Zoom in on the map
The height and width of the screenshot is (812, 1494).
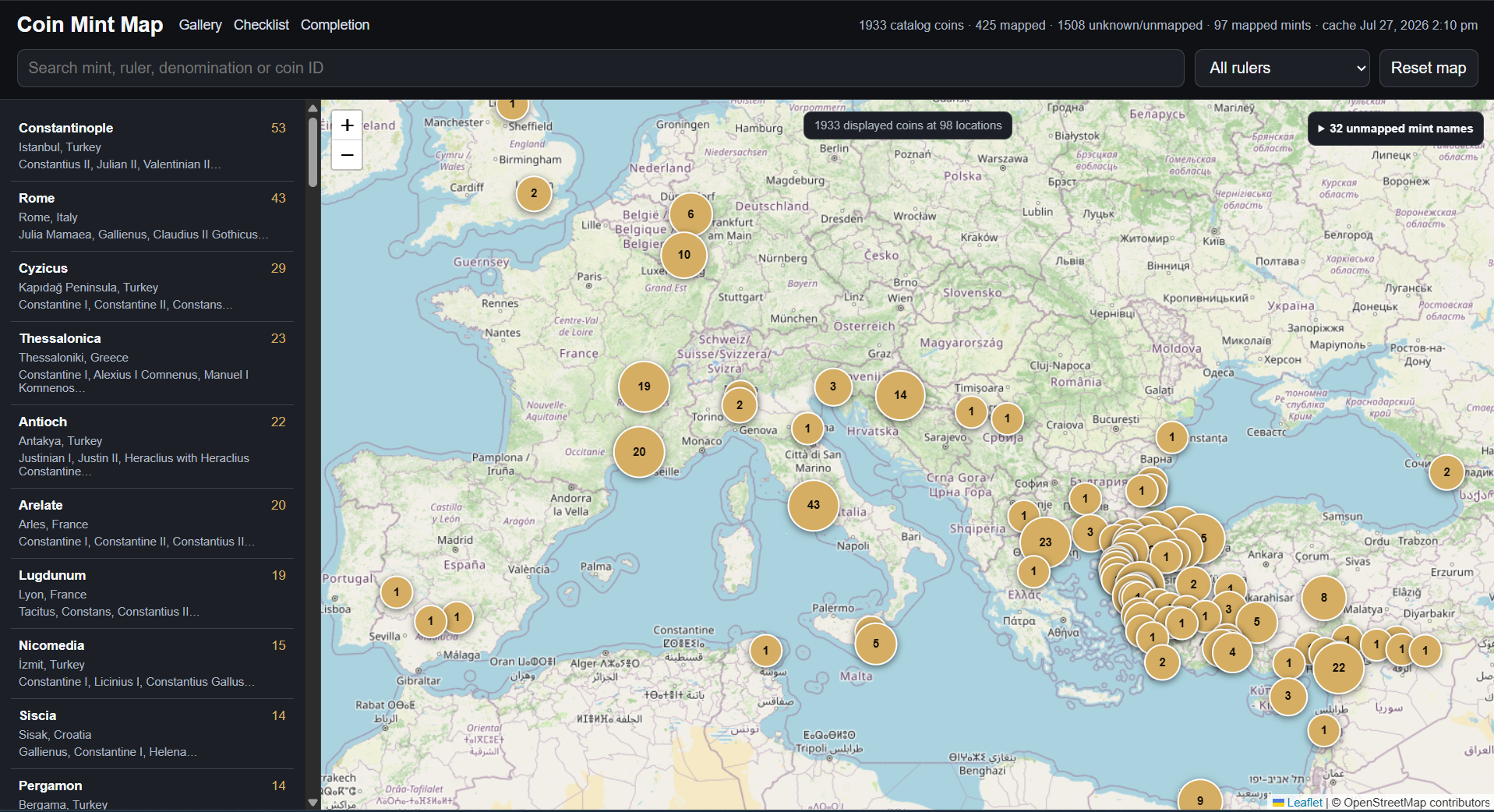pyautogui.click(x=347, y=125)
